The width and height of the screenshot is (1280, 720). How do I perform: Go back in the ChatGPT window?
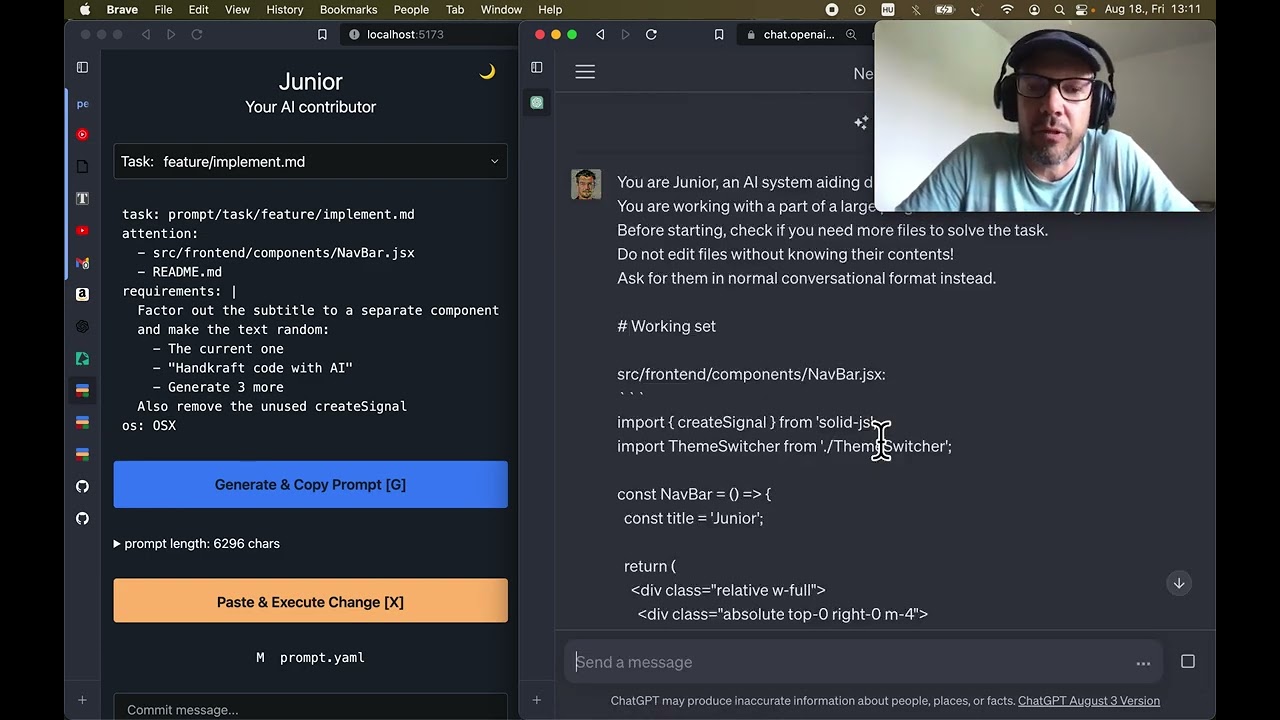pos(600,34)
